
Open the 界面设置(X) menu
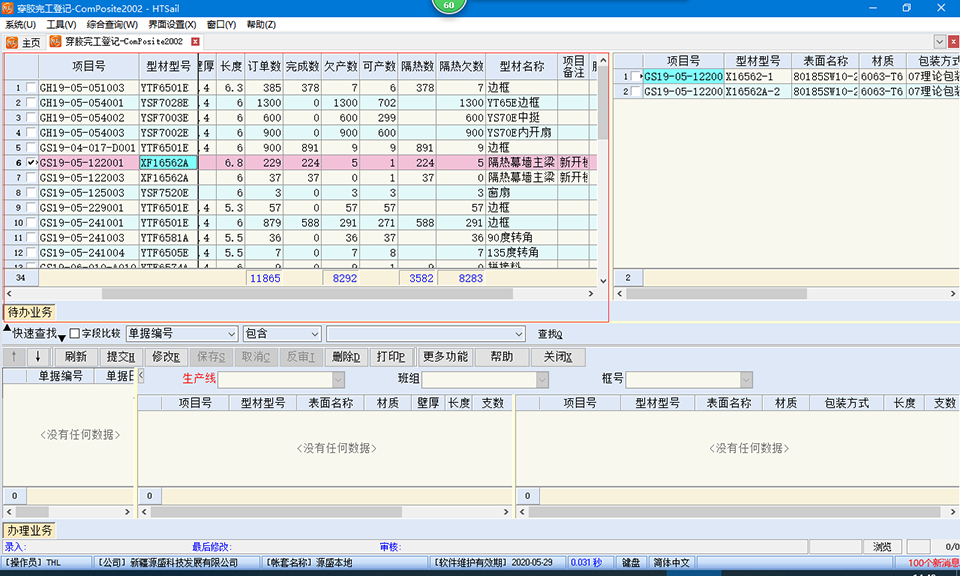pos(172,24)
